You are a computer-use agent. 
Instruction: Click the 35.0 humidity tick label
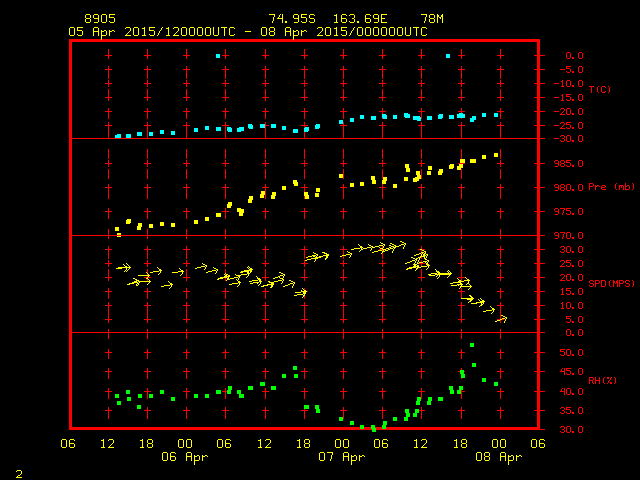(571, 411)
